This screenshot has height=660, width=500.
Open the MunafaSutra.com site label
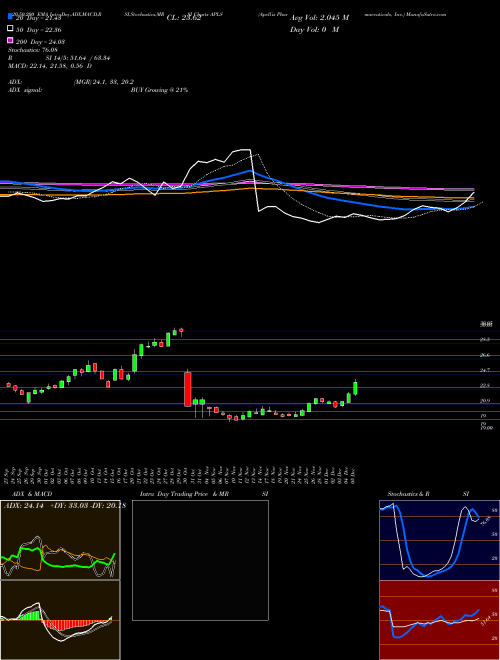[x=426, y=14]
